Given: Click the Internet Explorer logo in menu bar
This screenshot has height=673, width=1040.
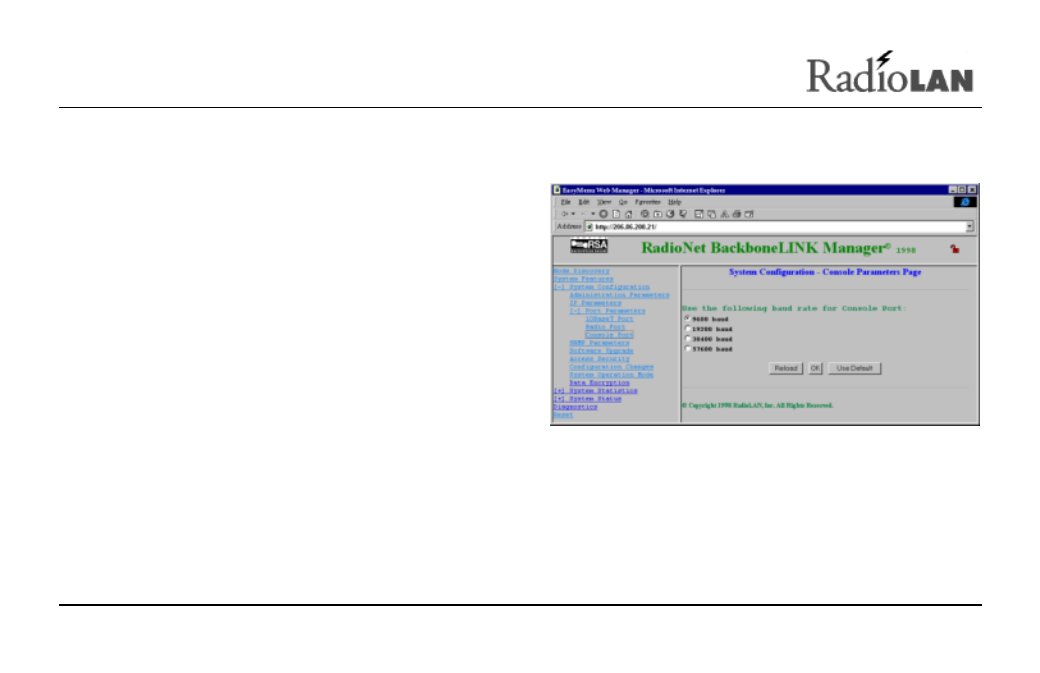Looking at the screenshot, I should (x=965, y=202).
